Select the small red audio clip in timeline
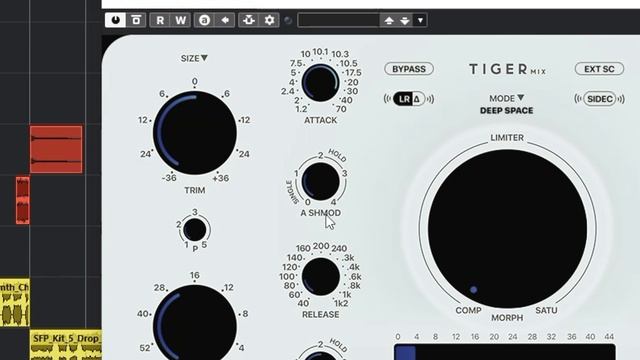 tap(23, 200)
